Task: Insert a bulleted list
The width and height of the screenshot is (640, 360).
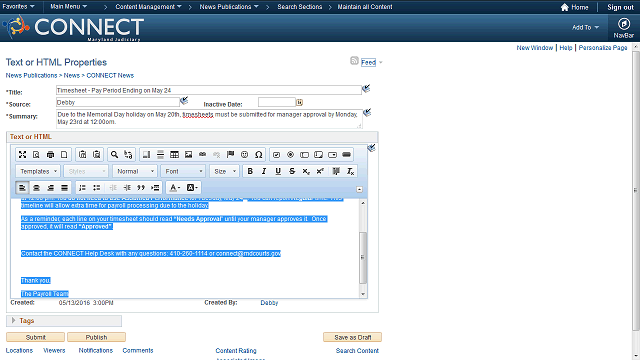Action: pyautogui.click(x=96, y=188)
